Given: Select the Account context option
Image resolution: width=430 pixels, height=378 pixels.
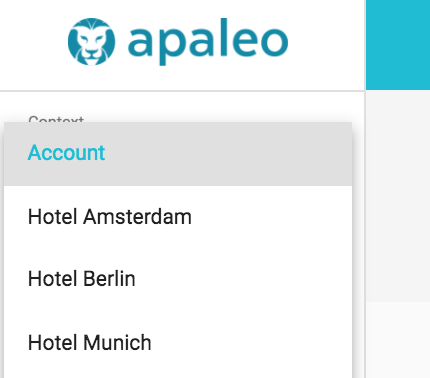Looking at the screenshot, I should tap(178, 154).
